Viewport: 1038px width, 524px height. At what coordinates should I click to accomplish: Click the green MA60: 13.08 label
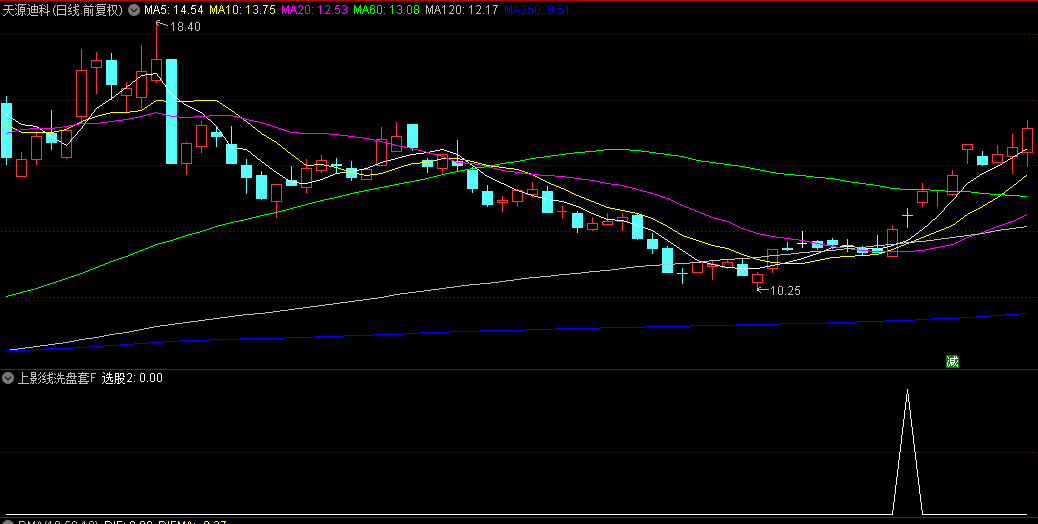[387, 10]
